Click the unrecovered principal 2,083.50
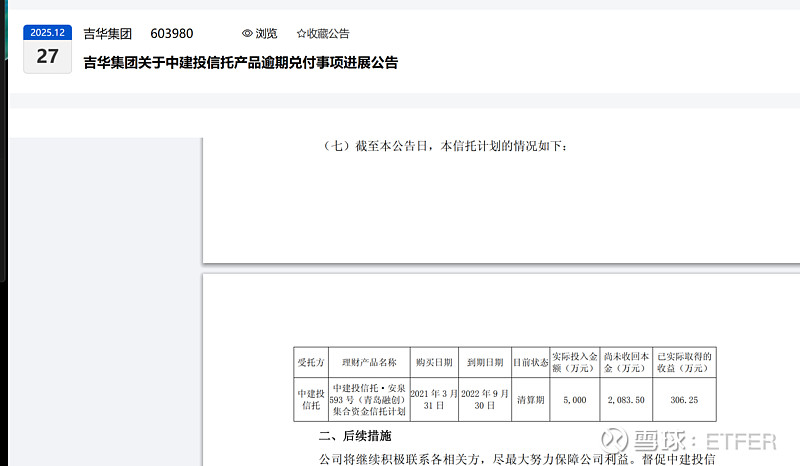 626,400
